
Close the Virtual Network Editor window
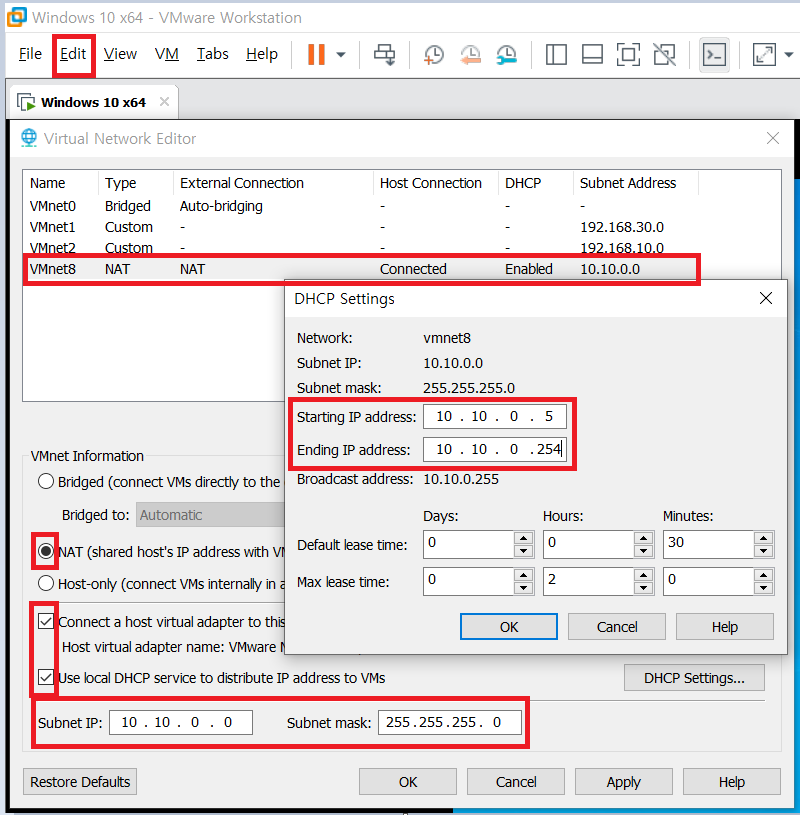point(773,138)
